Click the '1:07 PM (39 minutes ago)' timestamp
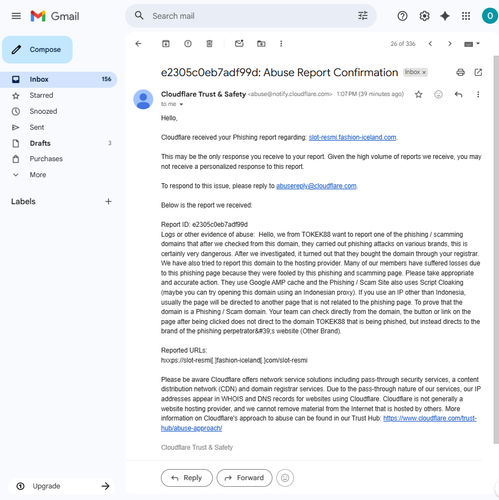The image size is (499, 500). (370, 94)
